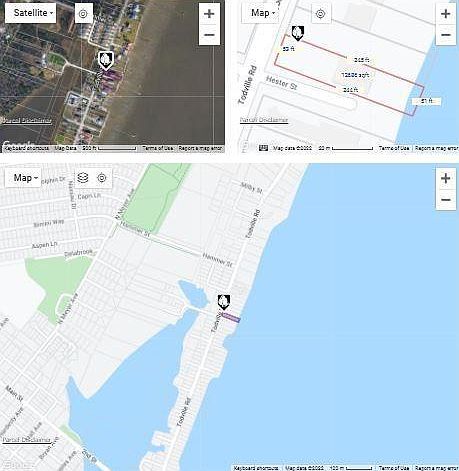Click property marker pin on parcel map
Image resolution: width=459 pixels, height=471 pixels.
tap(297, 33)
